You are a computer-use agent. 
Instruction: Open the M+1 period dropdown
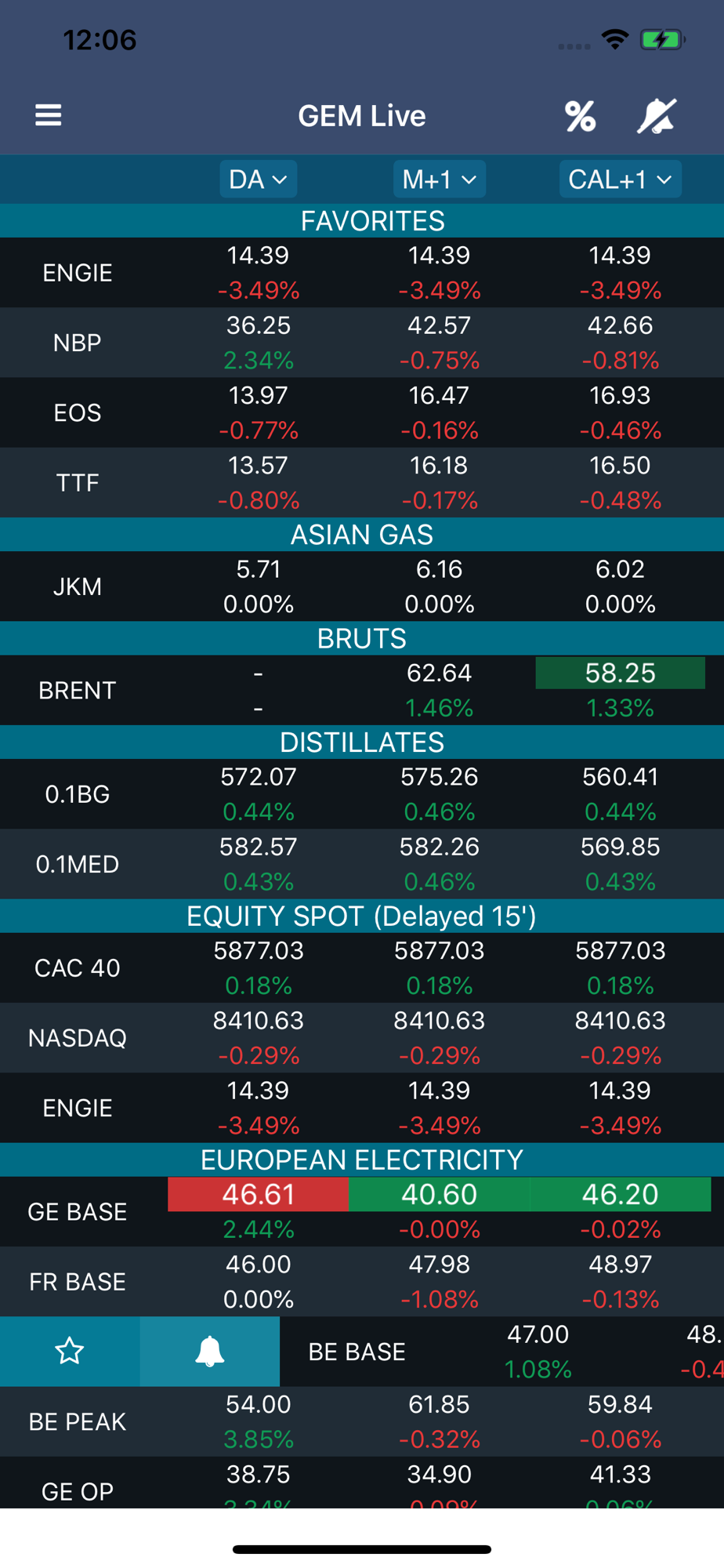439,180
